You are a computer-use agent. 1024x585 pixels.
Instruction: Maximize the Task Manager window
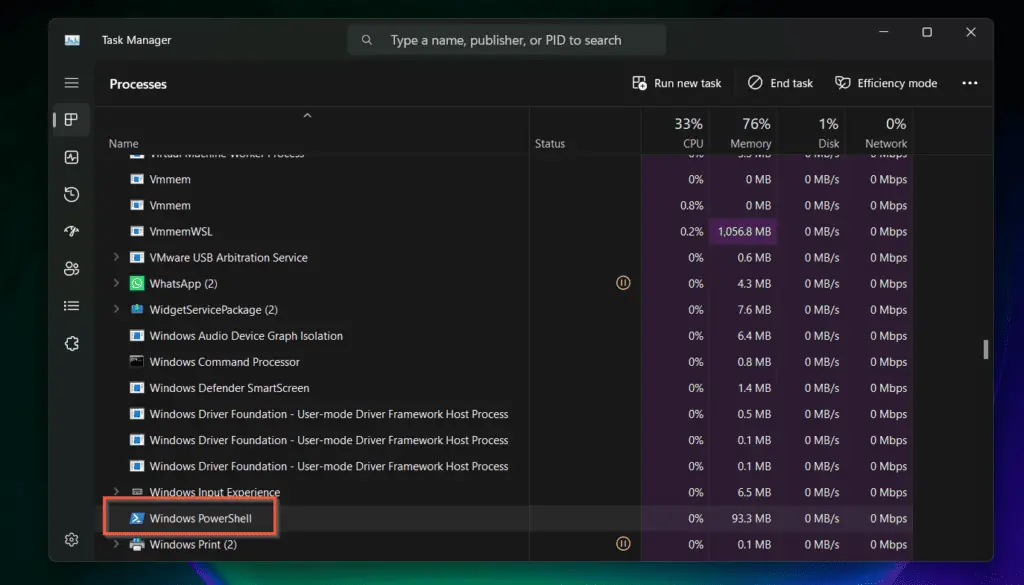[x=927, y=32]
